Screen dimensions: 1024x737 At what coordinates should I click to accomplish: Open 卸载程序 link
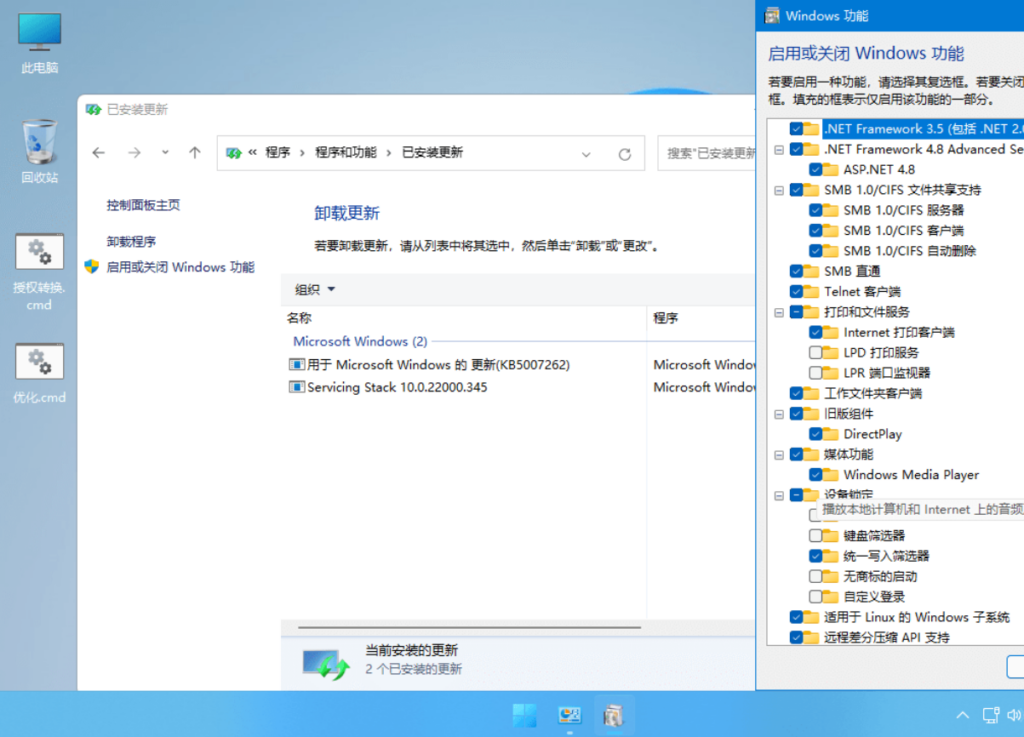pyautogui.click(x=131, y=242)
